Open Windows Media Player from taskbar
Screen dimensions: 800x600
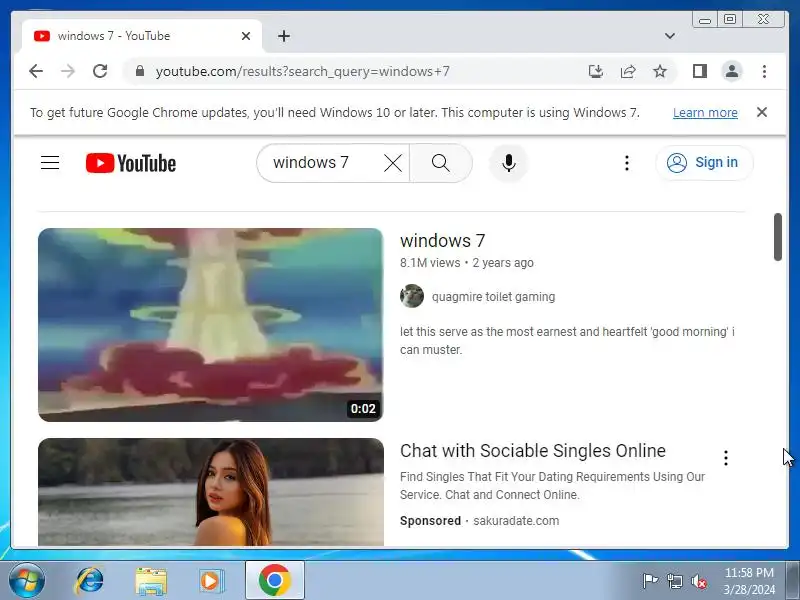pyautogui.click(x=211, y=581)
